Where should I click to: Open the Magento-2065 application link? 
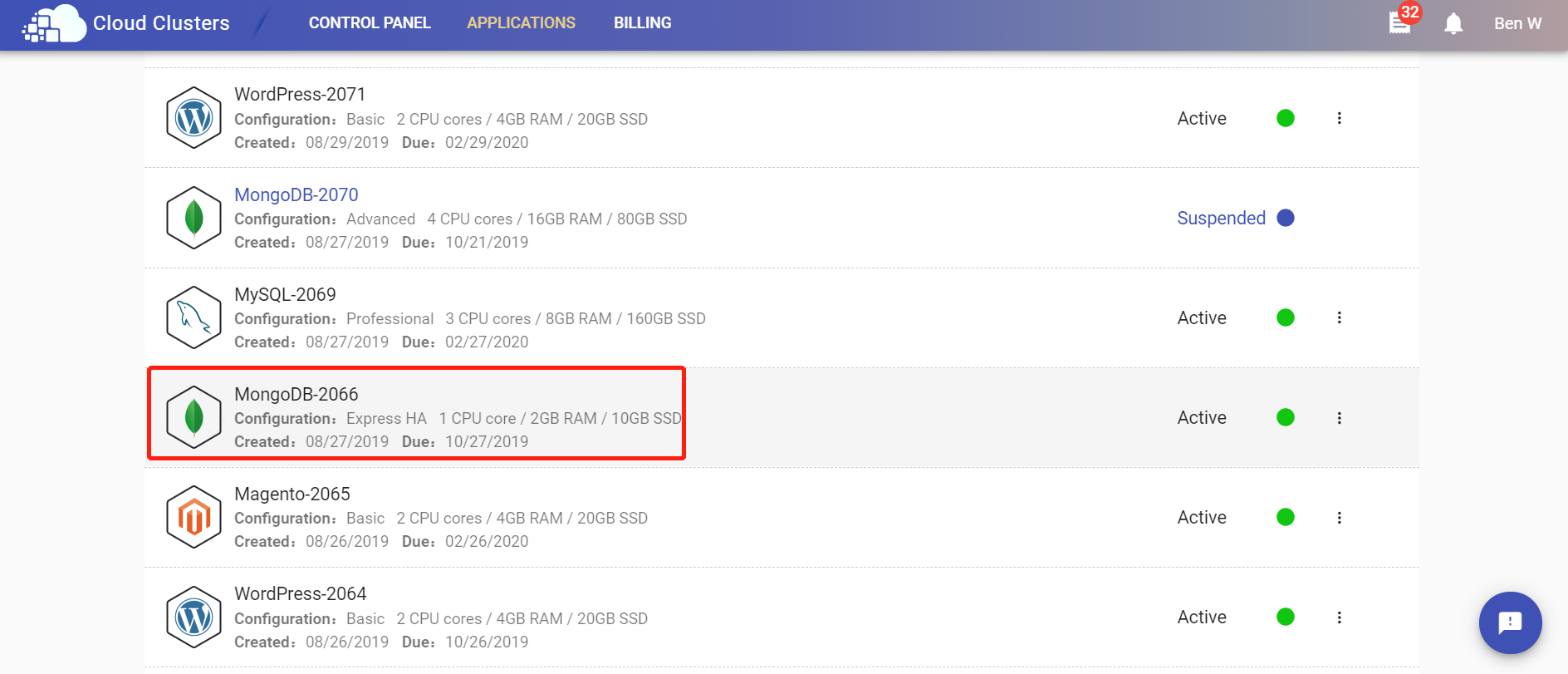point(292,494)
